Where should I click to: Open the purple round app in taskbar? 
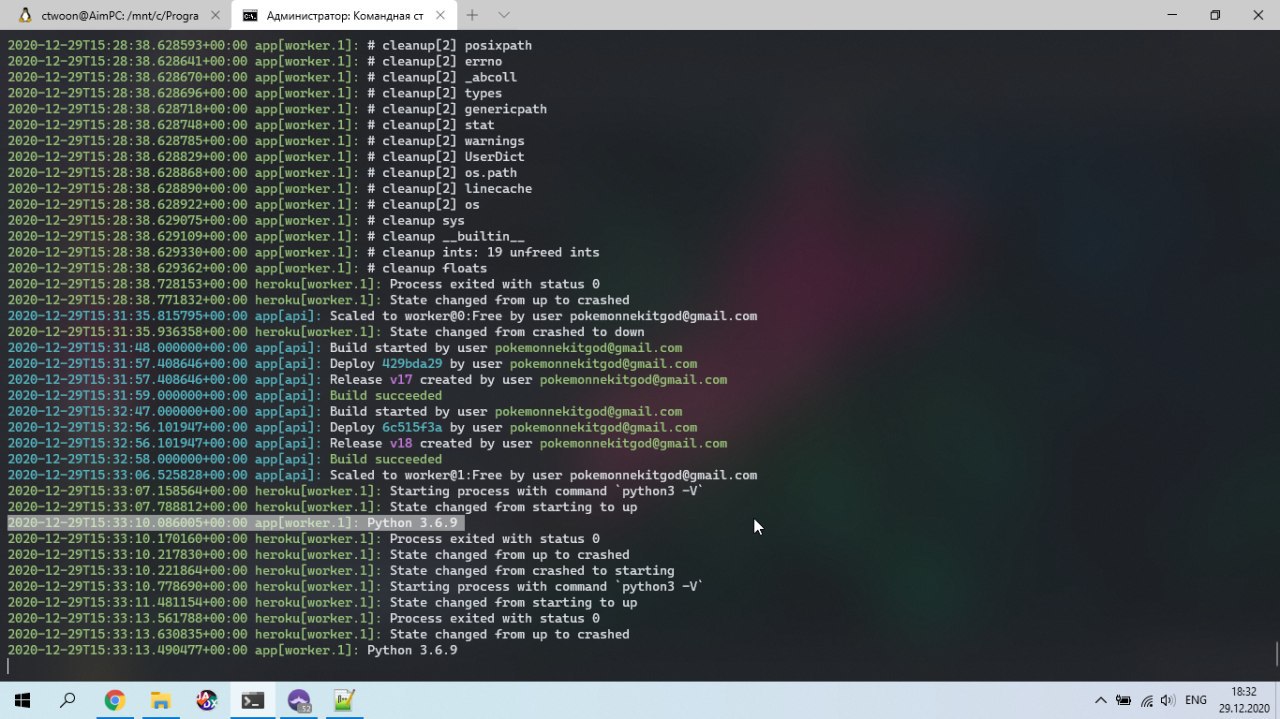pyautogui.click(x=299, y=700)
